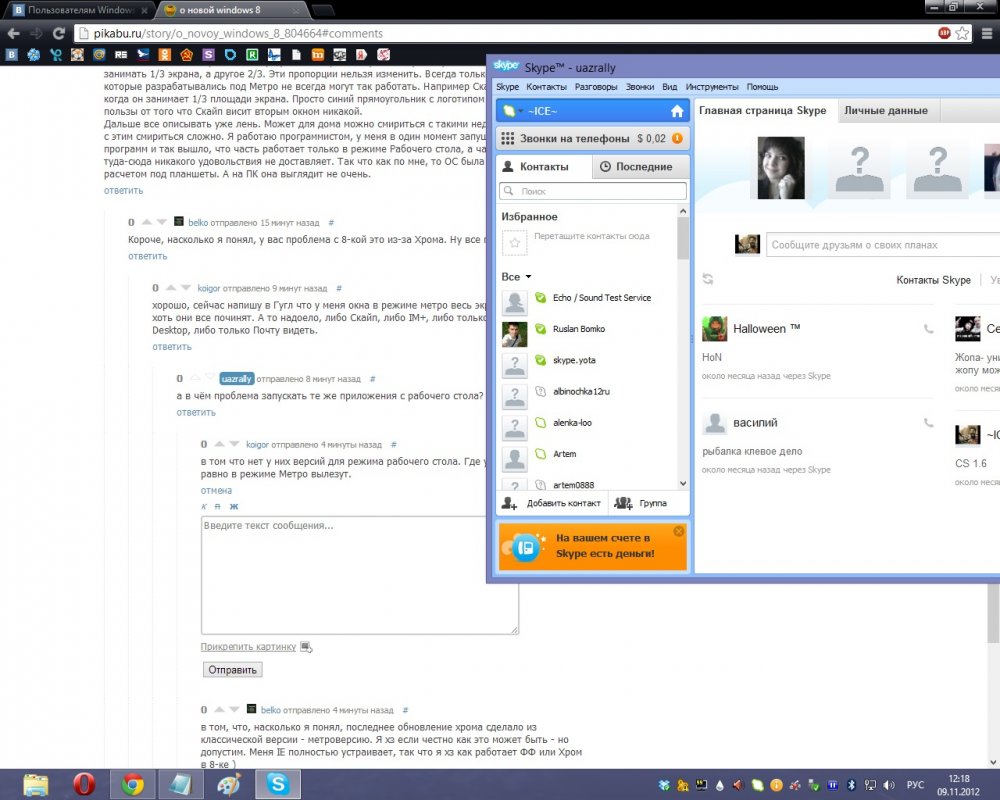Click the Attach picture icon
This screenshot has width=1000, height=800.
pos(306,647)
